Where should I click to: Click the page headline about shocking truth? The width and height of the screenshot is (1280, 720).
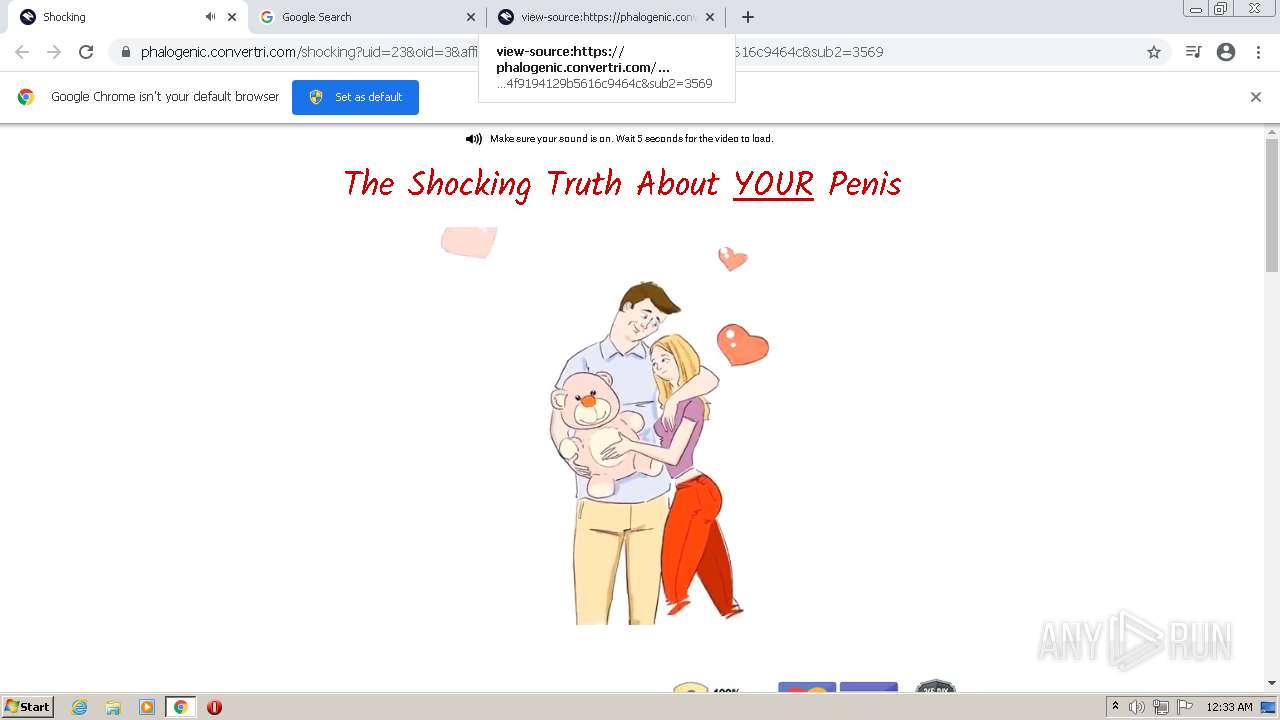[x=622, y=184]
